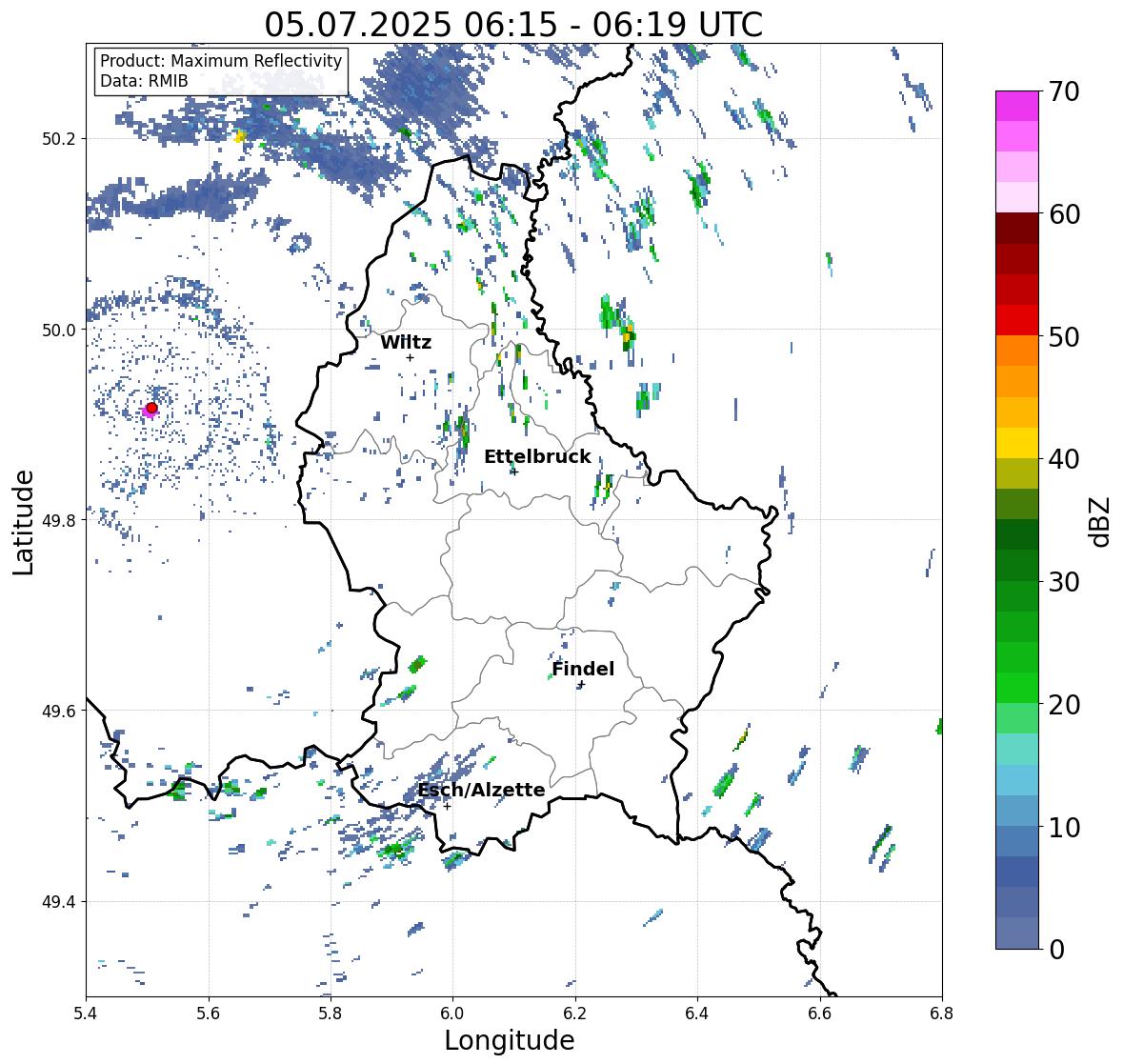Click the Esch/Alzette station label
Screen dimensions: 1123x1064
481,790
